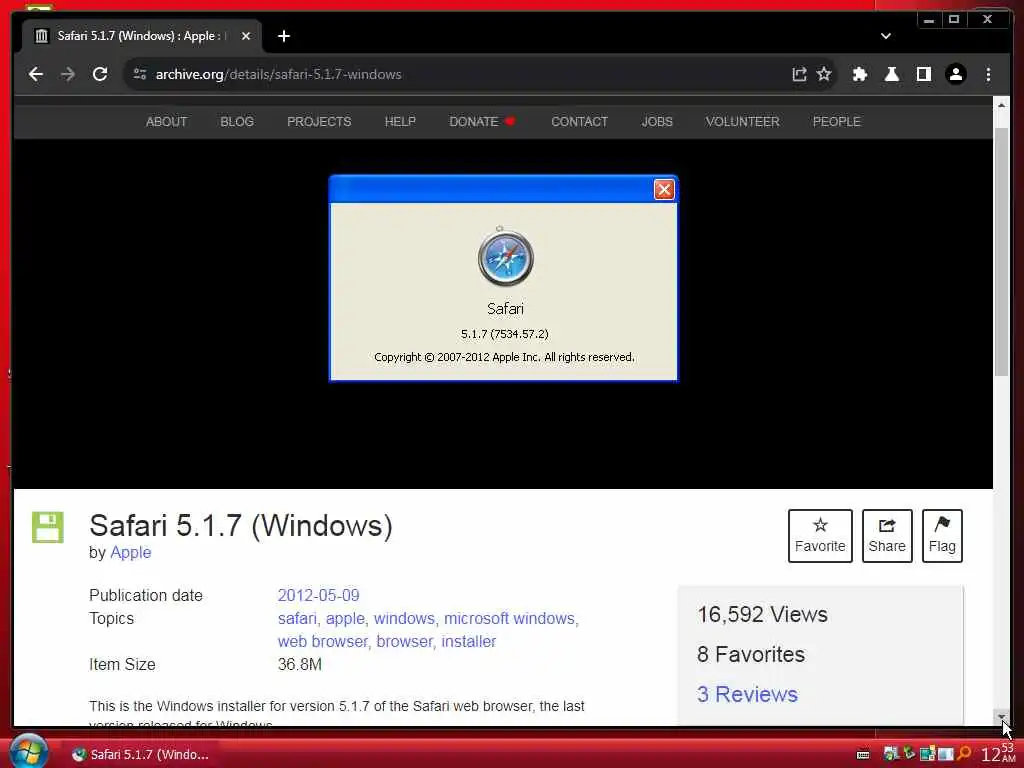
Task: Open the ABOUT menu item
Action: tap(167, 121)
